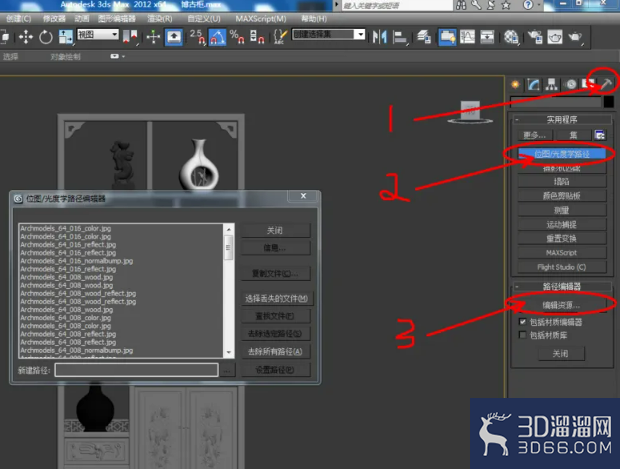Click the 编辑资源... button
This screenshot has width=620, height=469.
(x=561, y=305)
